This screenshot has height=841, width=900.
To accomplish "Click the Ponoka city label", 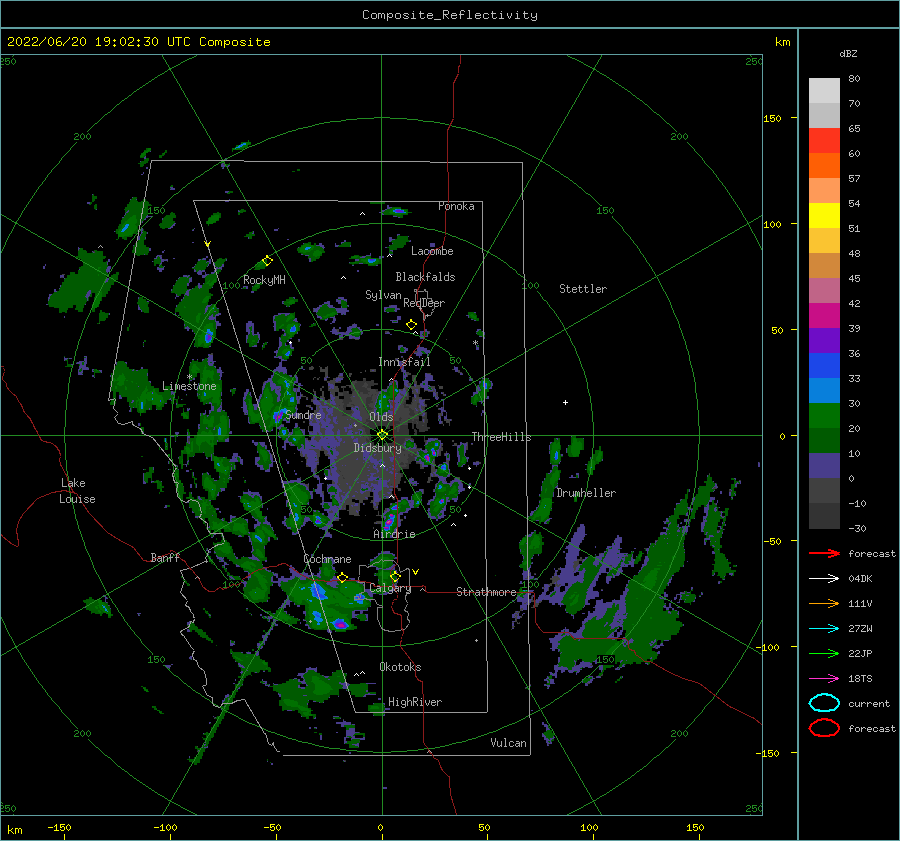I will coord(456,206).
